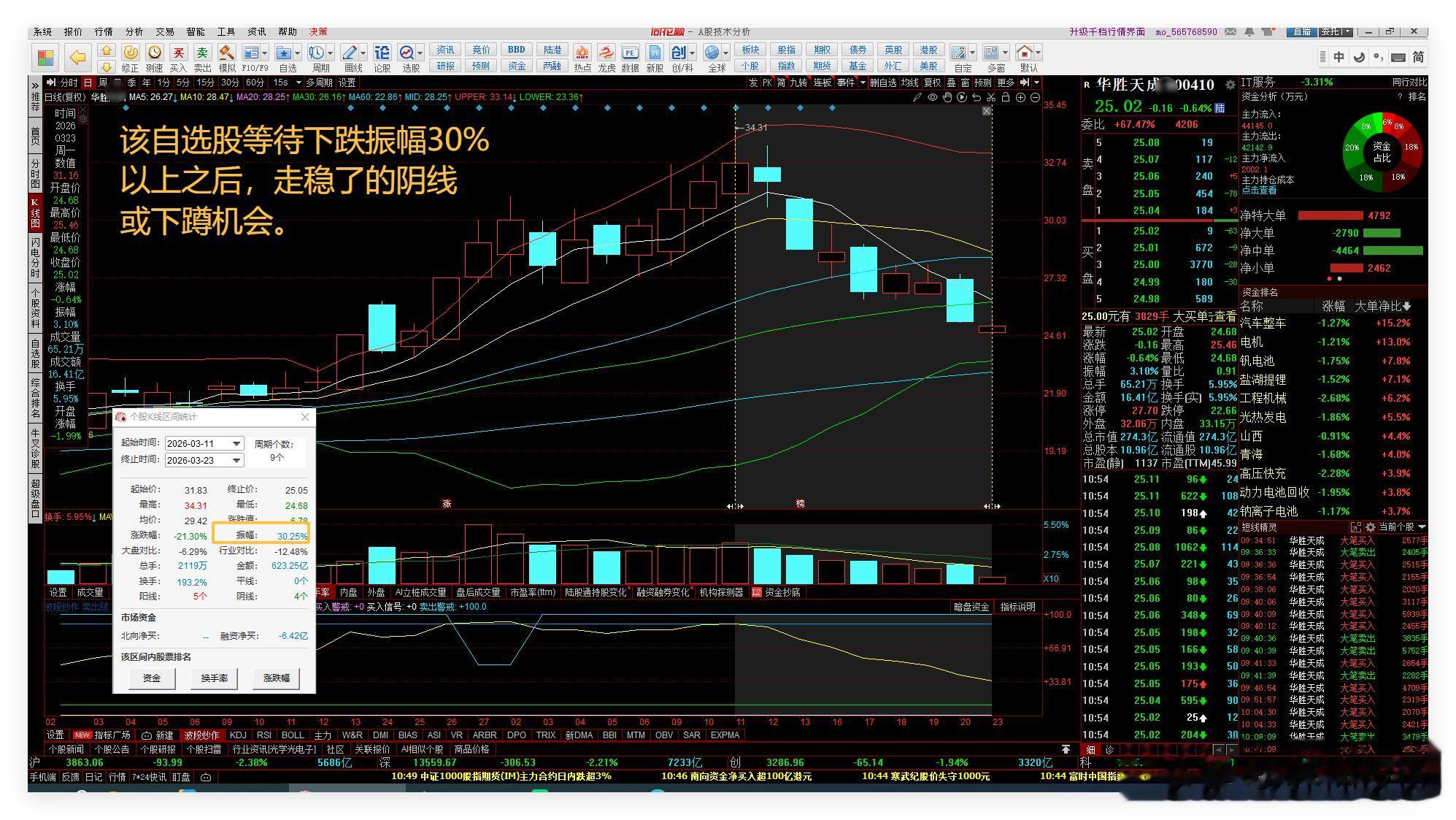
Task: Click the back arrow toolbar icon
Action: tap(77, 57)
